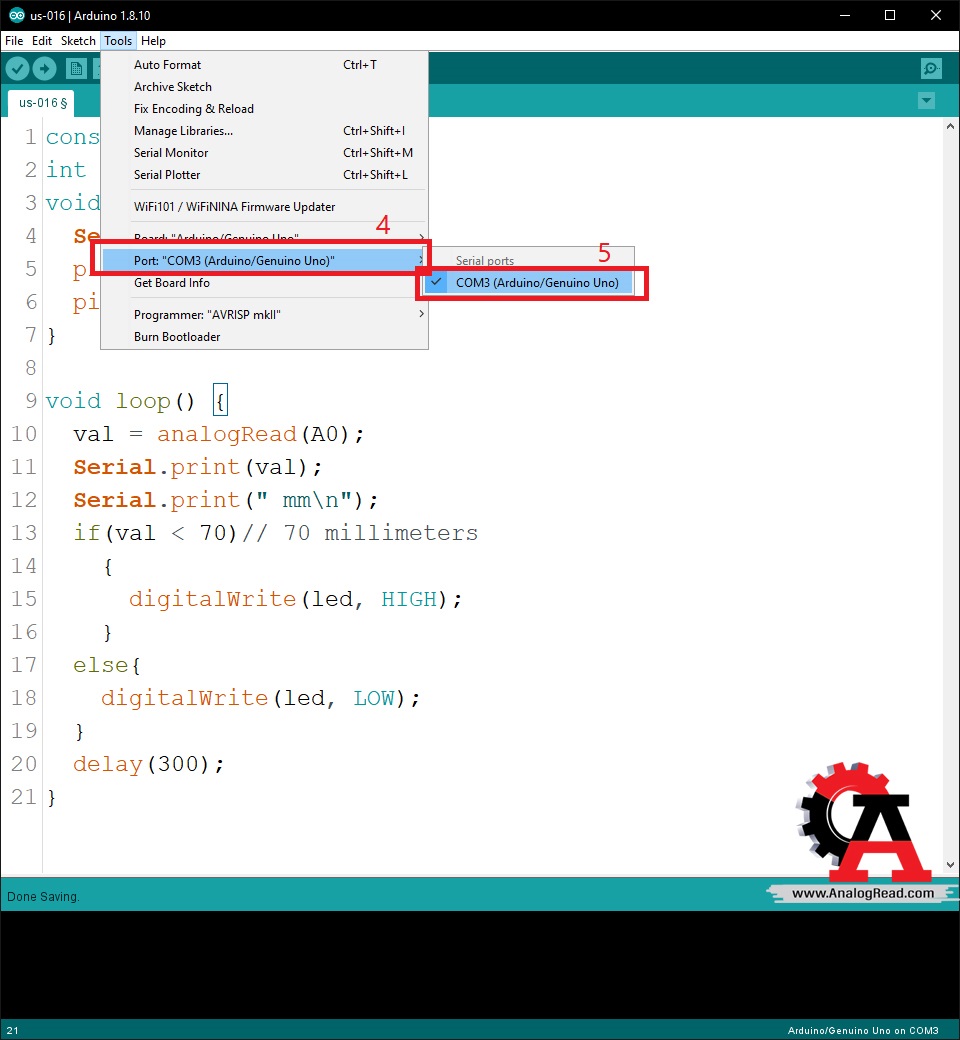Click 'Arduino/Genuino Uno on COM3' status text

pos(862,1030)
